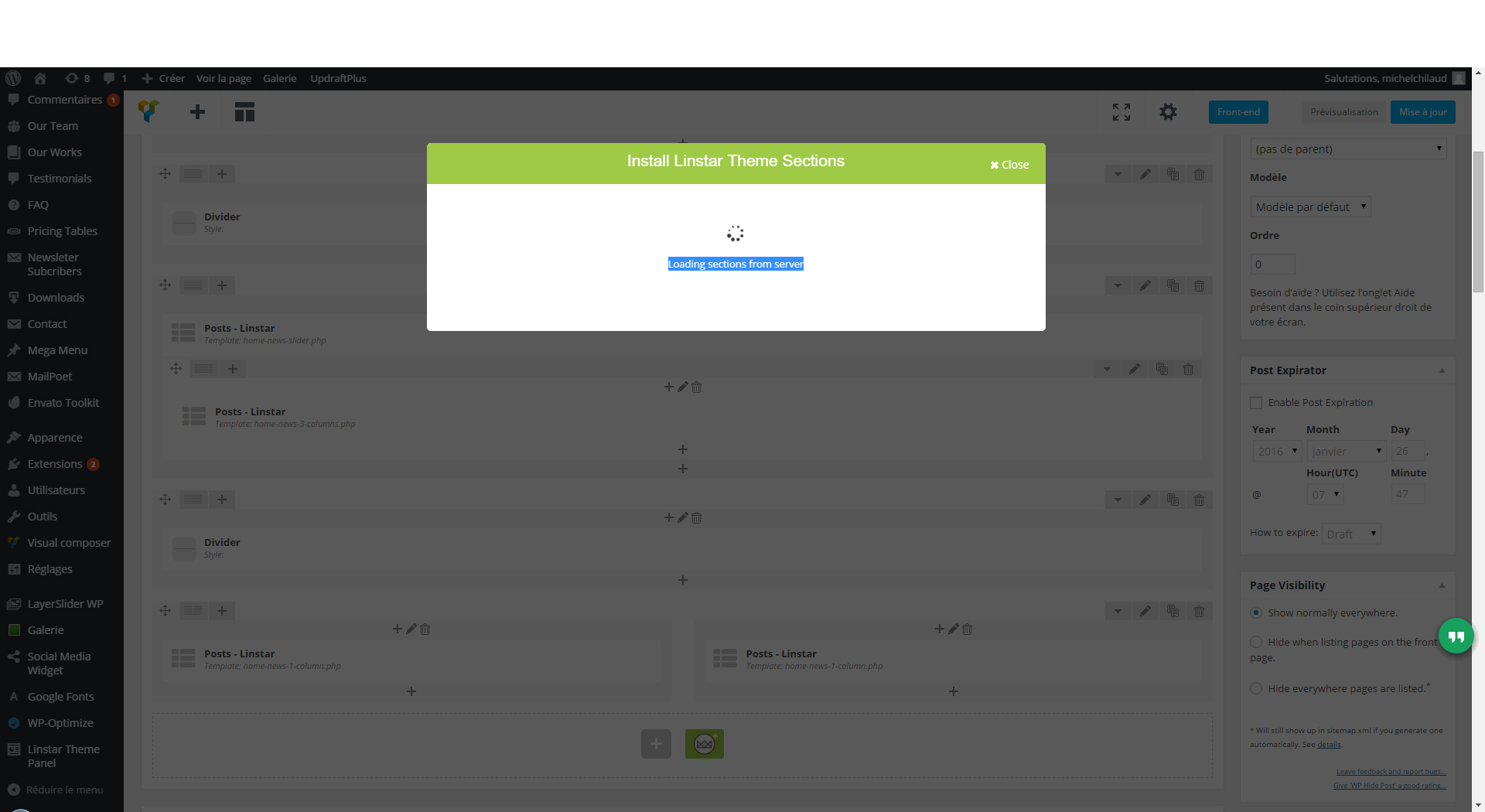
Task: Delete the home-news-3-columns inner row
Action: pyautogui.click(x=1188, y=369)
